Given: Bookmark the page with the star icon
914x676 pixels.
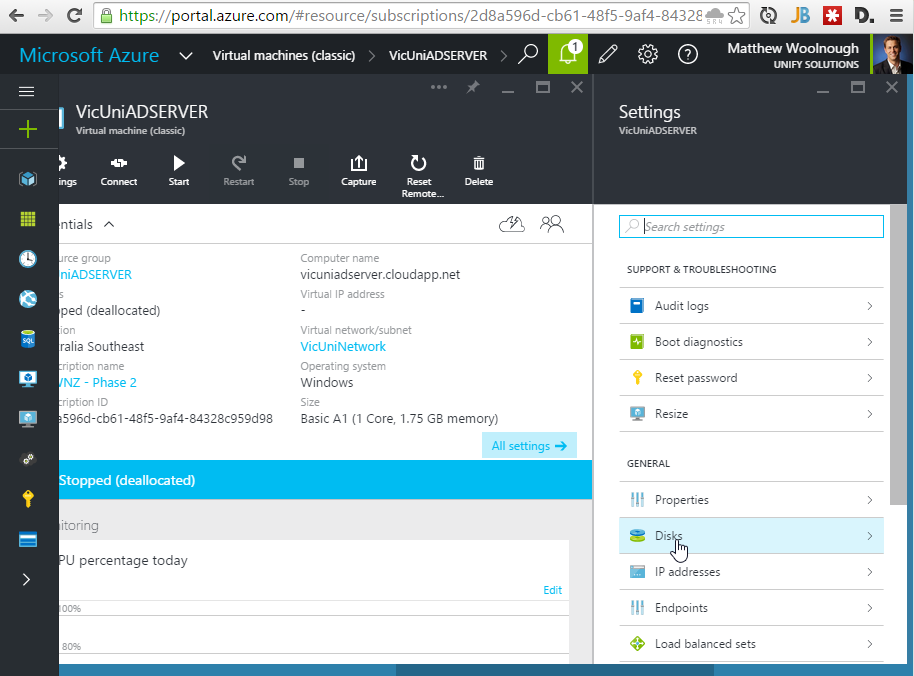Looking at the screenshot, I should pyautogui.click(x=737, y=16).
